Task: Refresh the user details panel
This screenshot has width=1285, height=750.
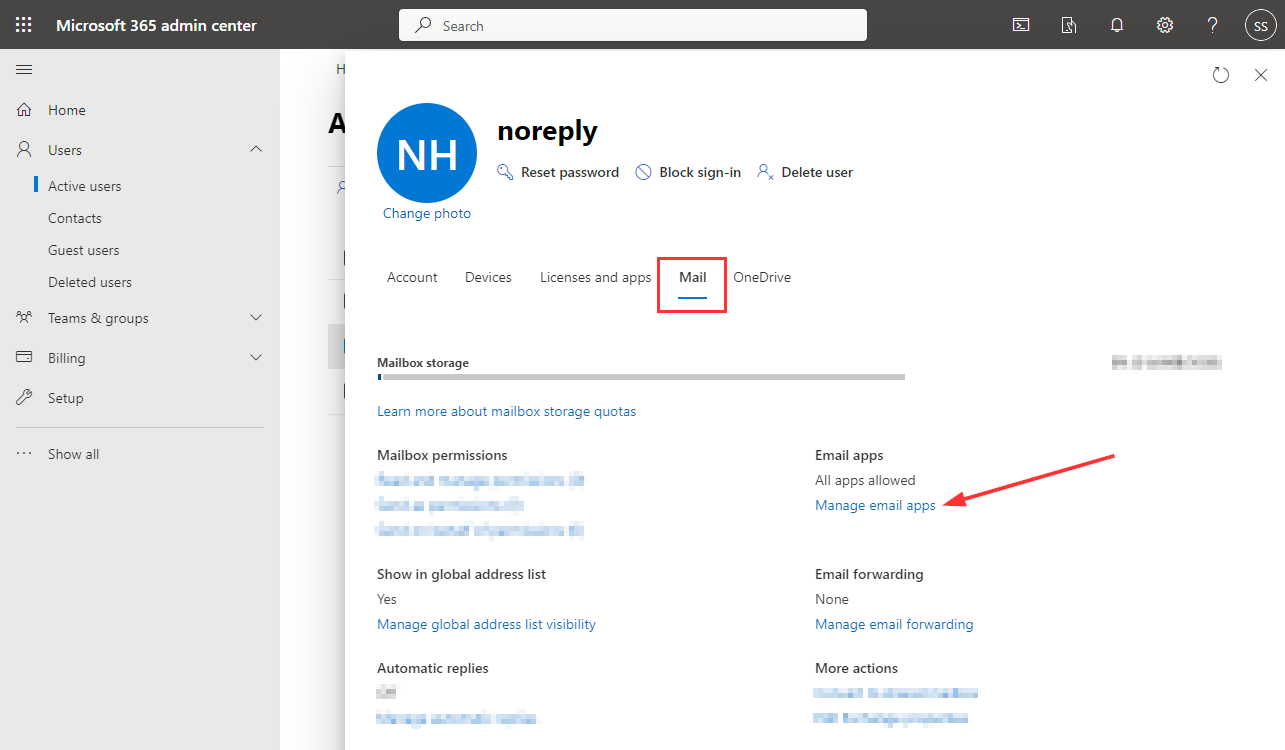Action: click(x=1220, y=75)
